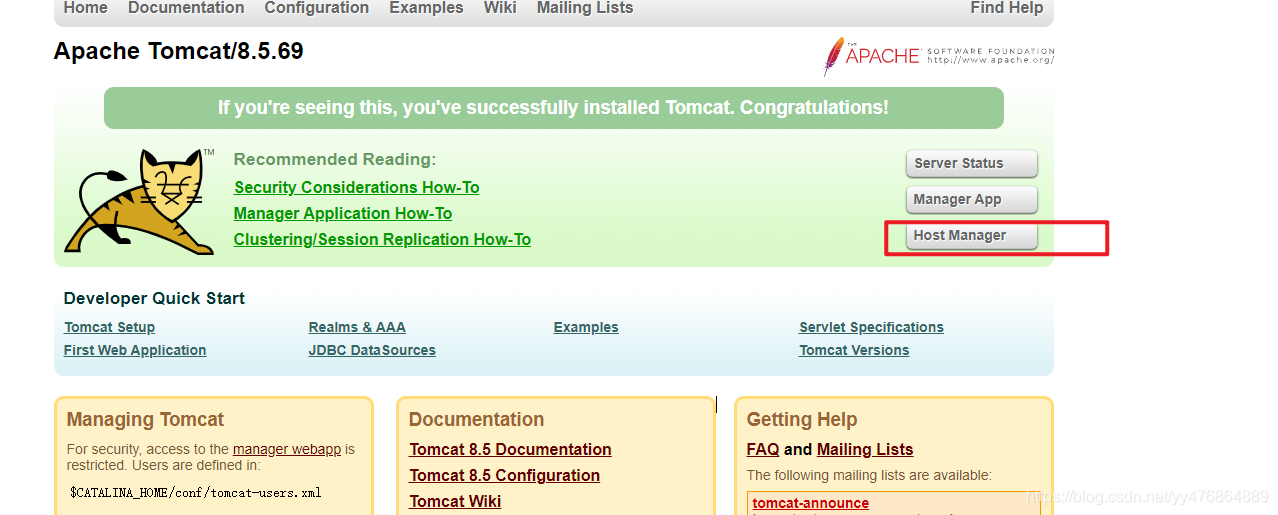Open the Home nav item

85,8
